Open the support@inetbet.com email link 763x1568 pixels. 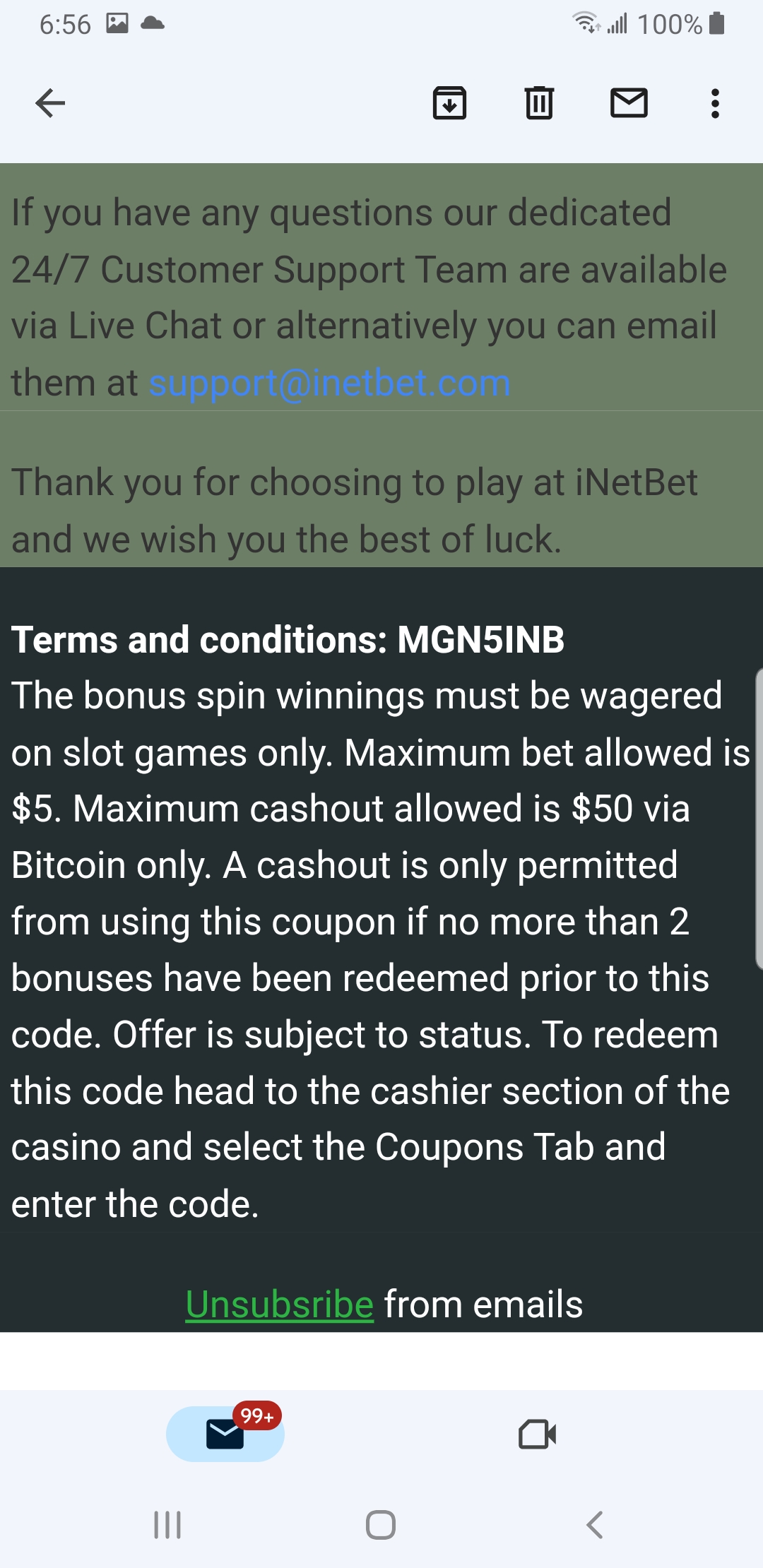[x=329, y=384]
